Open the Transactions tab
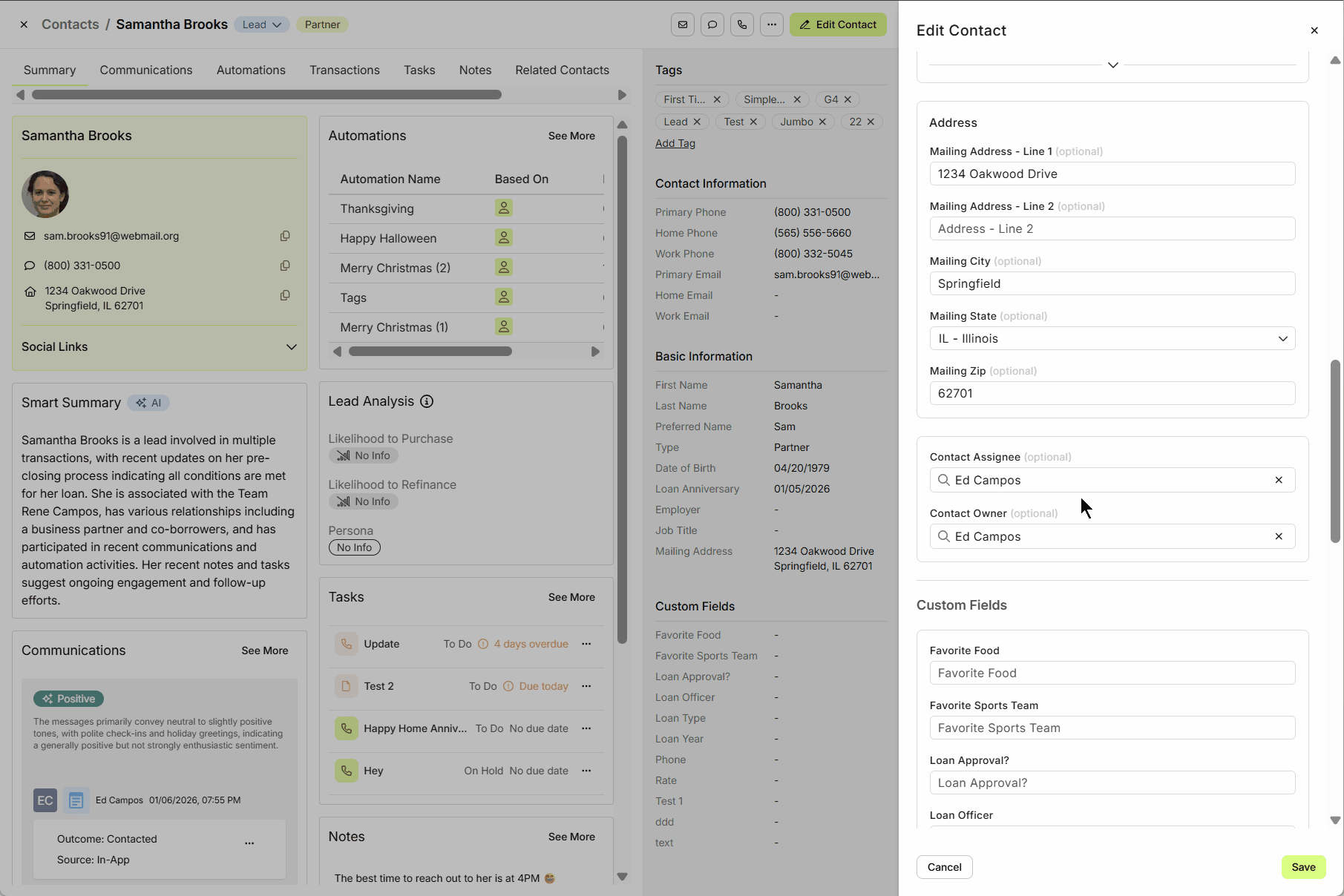The image size is (1344, 896). point(344,70)
